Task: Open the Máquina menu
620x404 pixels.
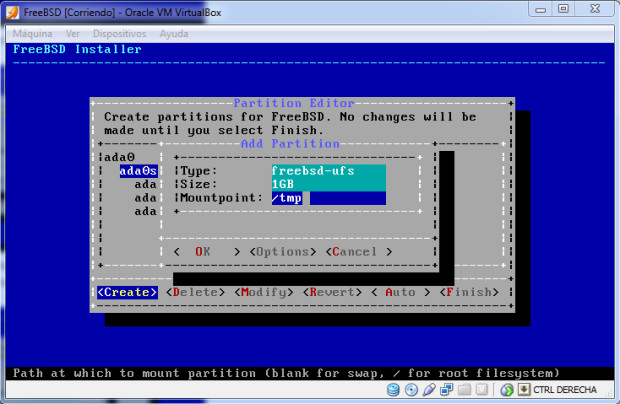Action: coord(32,34)
